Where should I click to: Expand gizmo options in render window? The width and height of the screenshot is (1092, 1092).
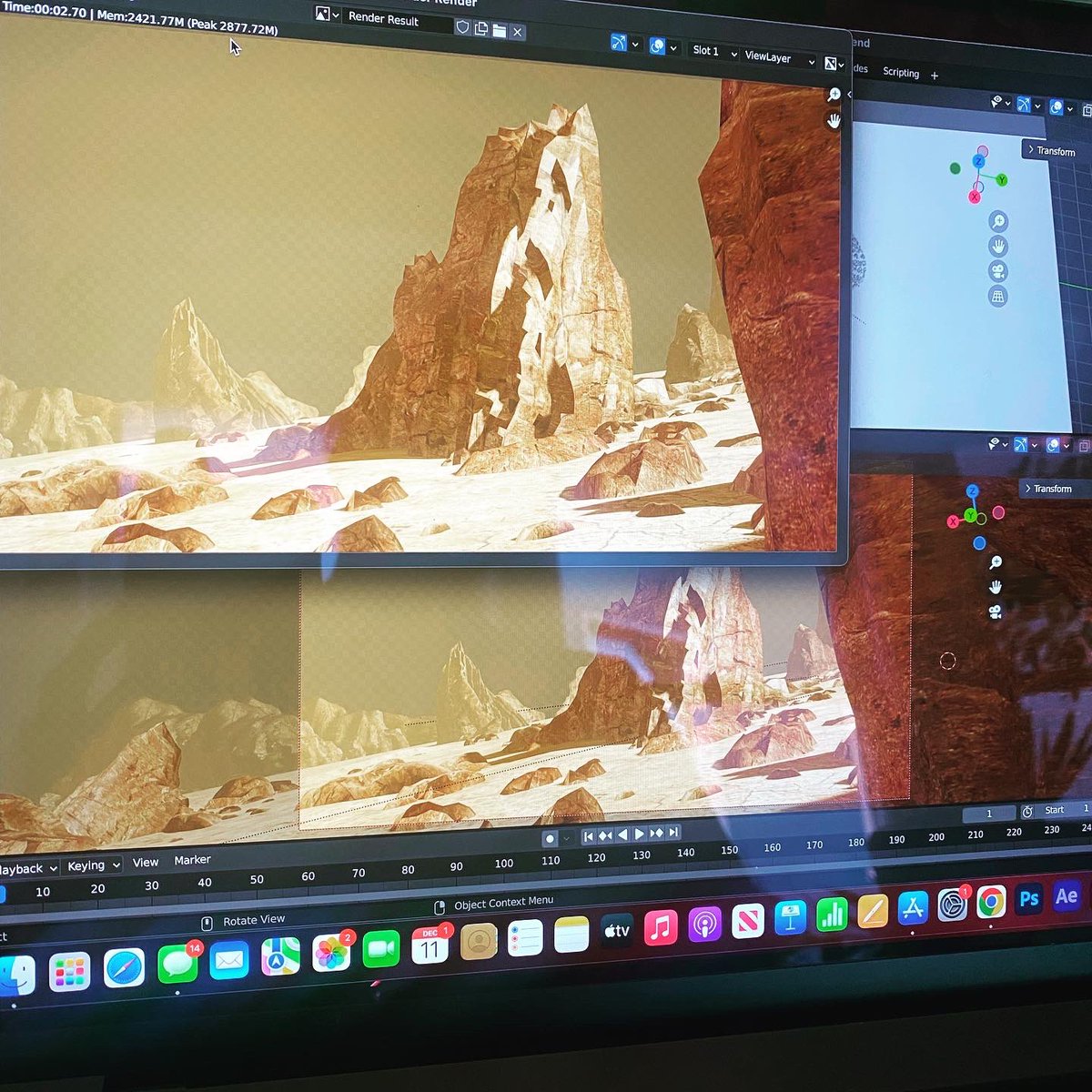(635, 44)
